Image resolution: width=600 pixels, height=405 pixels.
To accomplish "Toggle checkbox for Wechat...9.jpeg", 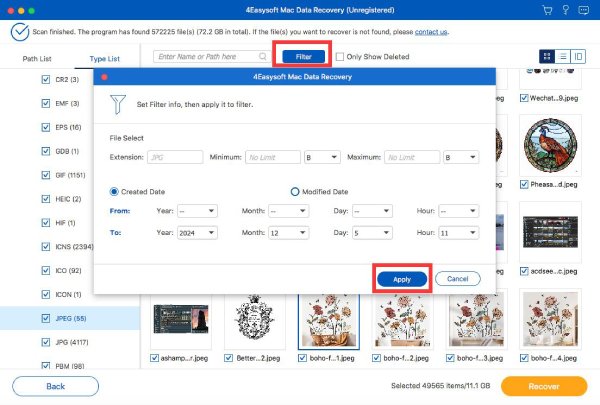I will point(524,98).
